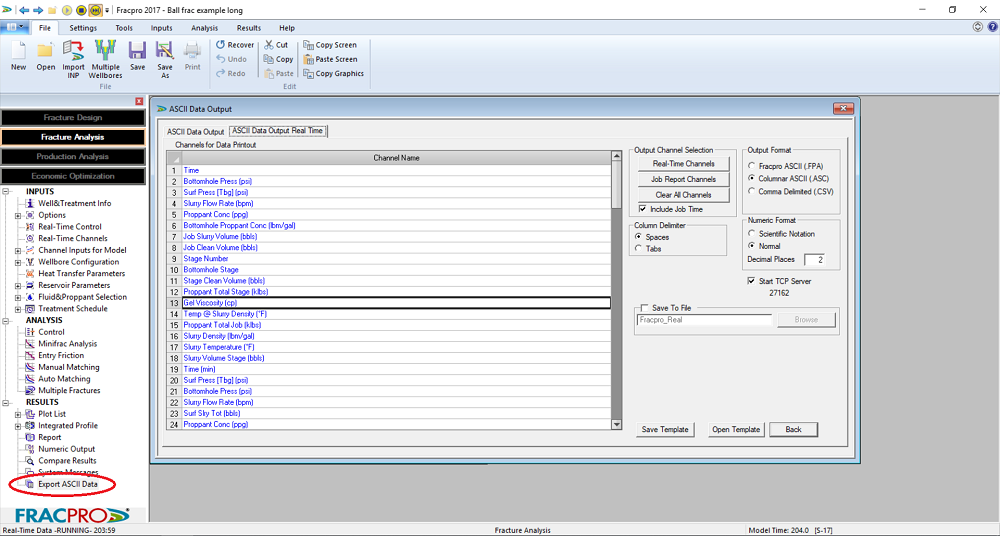1000x536 pixels.
Task: Toggle the Include Job Time checkbox
Action: (643, 209)
